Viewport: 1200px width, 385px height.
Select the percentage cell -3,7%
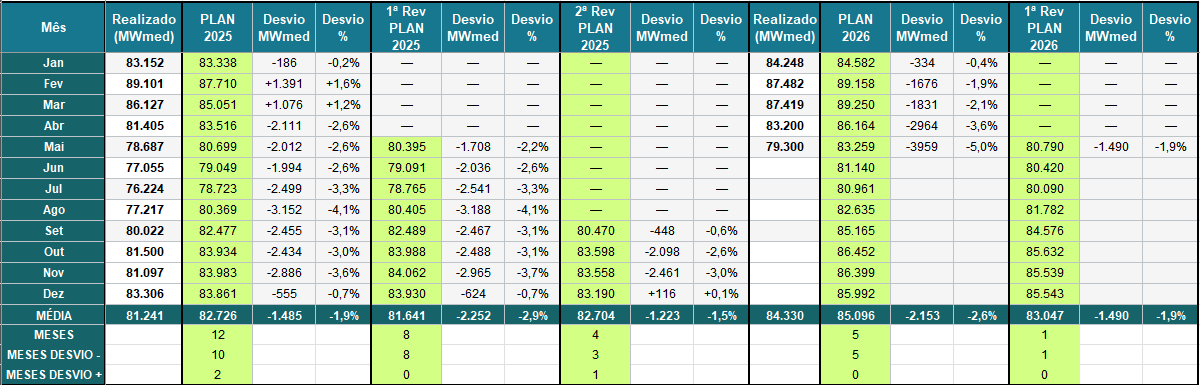click(x=533, y=272)
